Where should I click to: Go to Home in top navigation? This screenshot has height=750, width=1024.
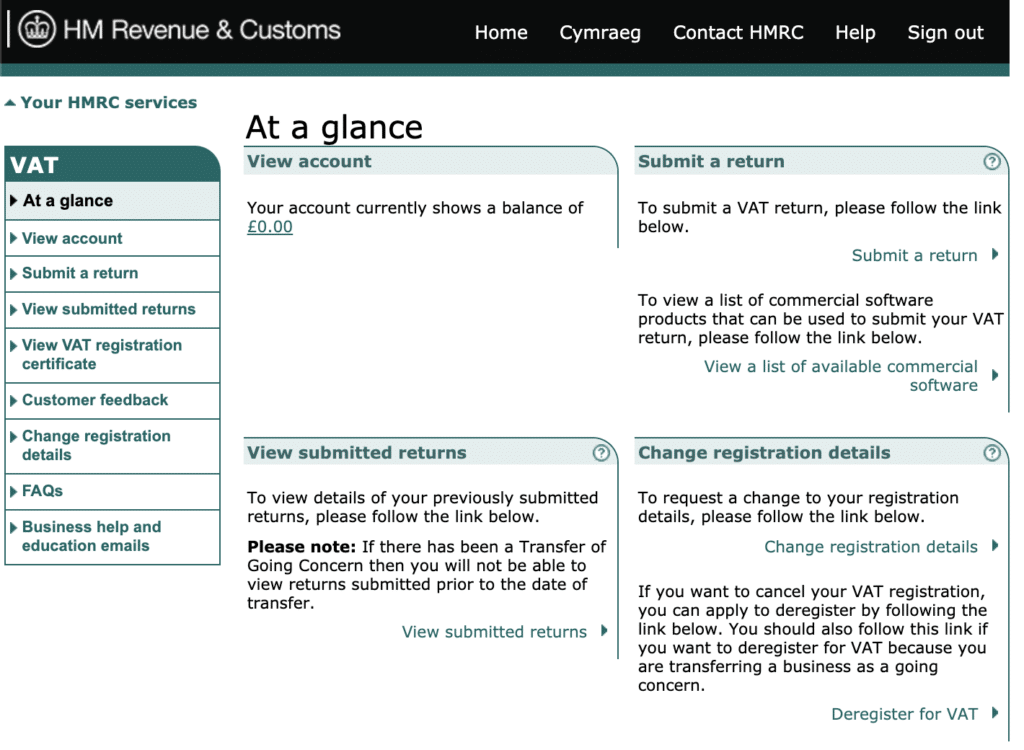pyautogui.click(x=501, y=33)
